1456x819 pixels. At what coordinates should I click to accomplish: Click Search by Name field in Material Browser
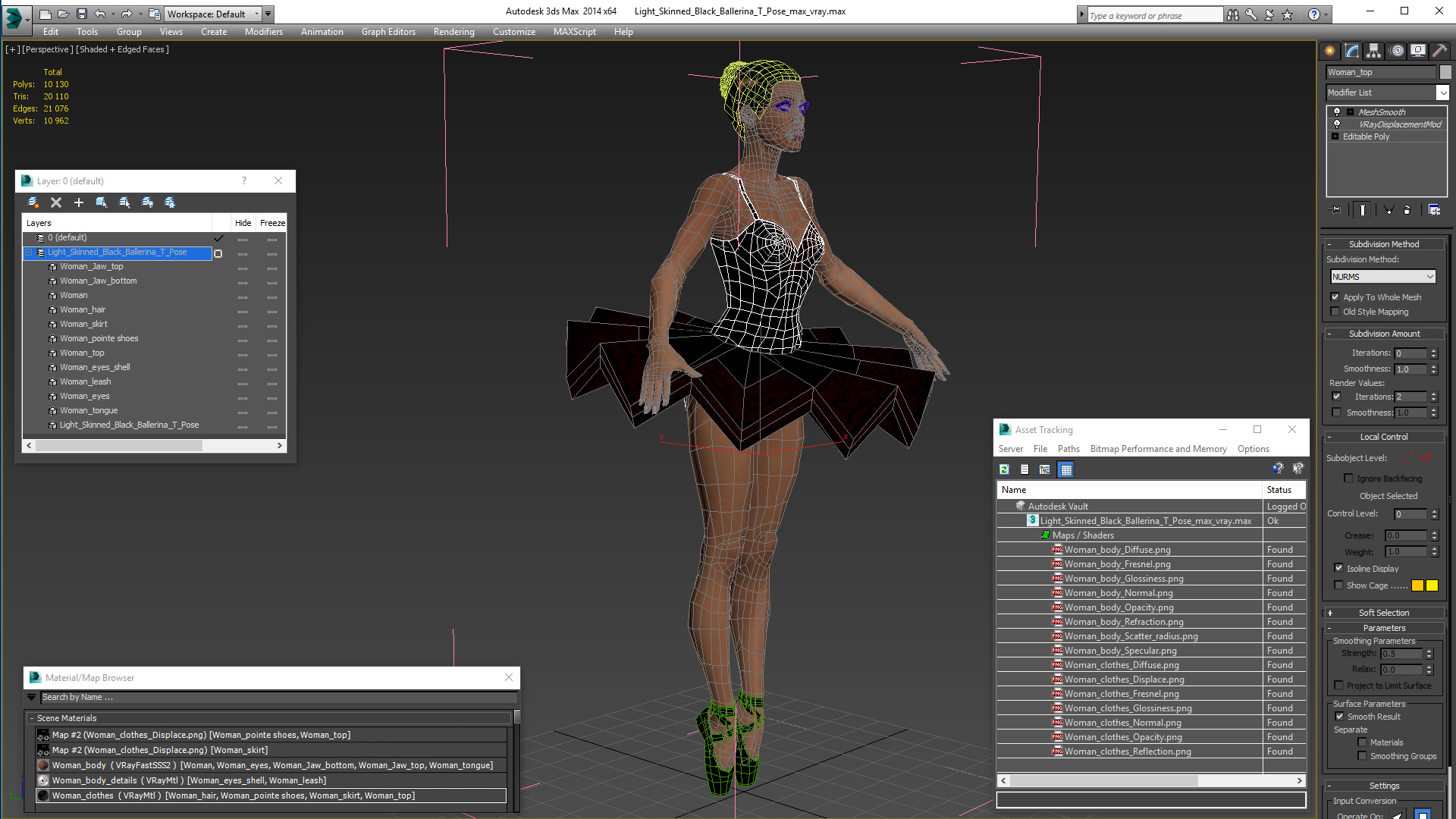tap(278, 698)
